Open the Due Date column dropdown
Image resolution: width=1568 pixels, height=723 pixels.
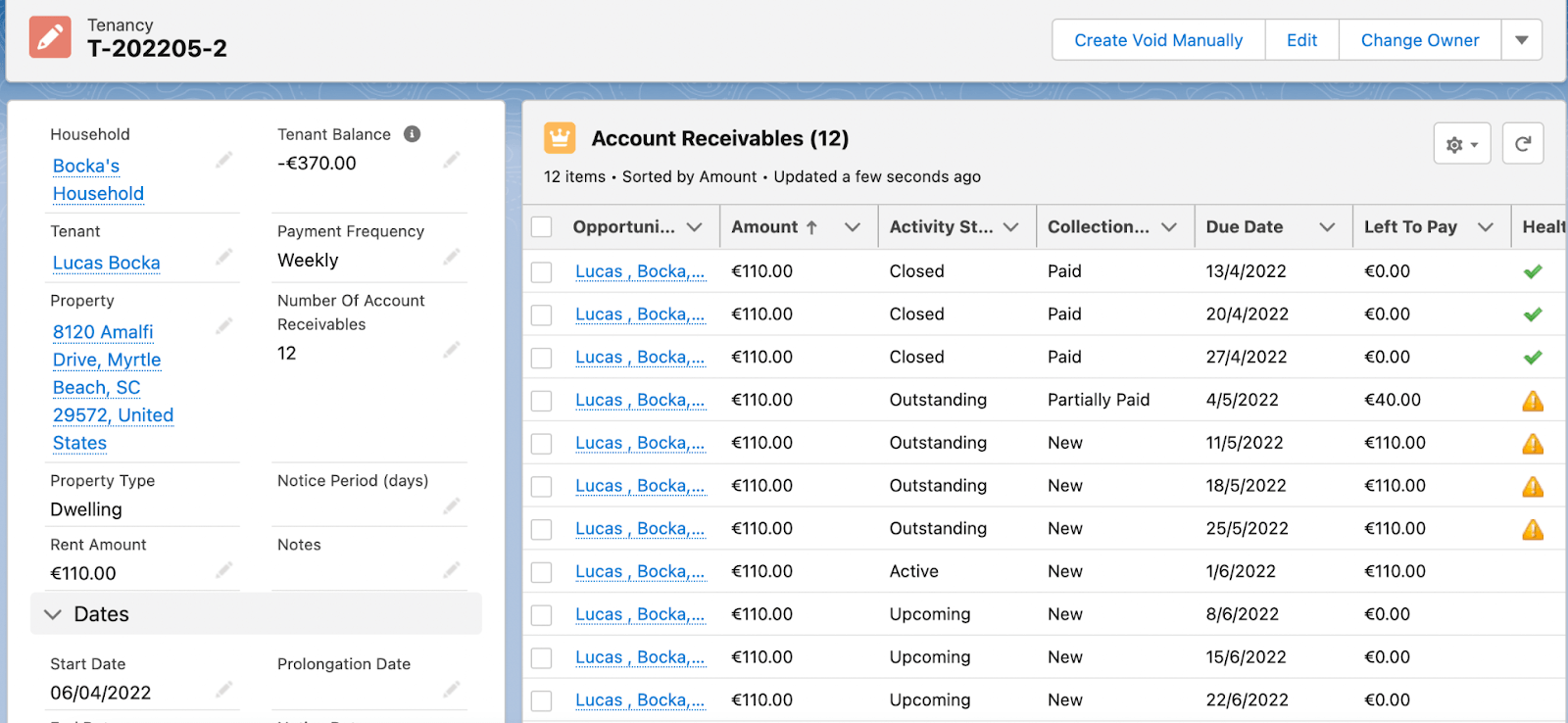pyautogui.click(x=1327, y=227)
